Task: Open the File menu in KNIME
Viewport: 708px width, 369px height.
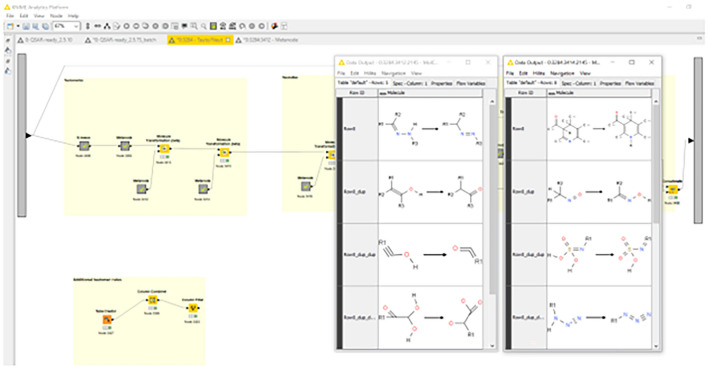Action: tap(10, 16)
